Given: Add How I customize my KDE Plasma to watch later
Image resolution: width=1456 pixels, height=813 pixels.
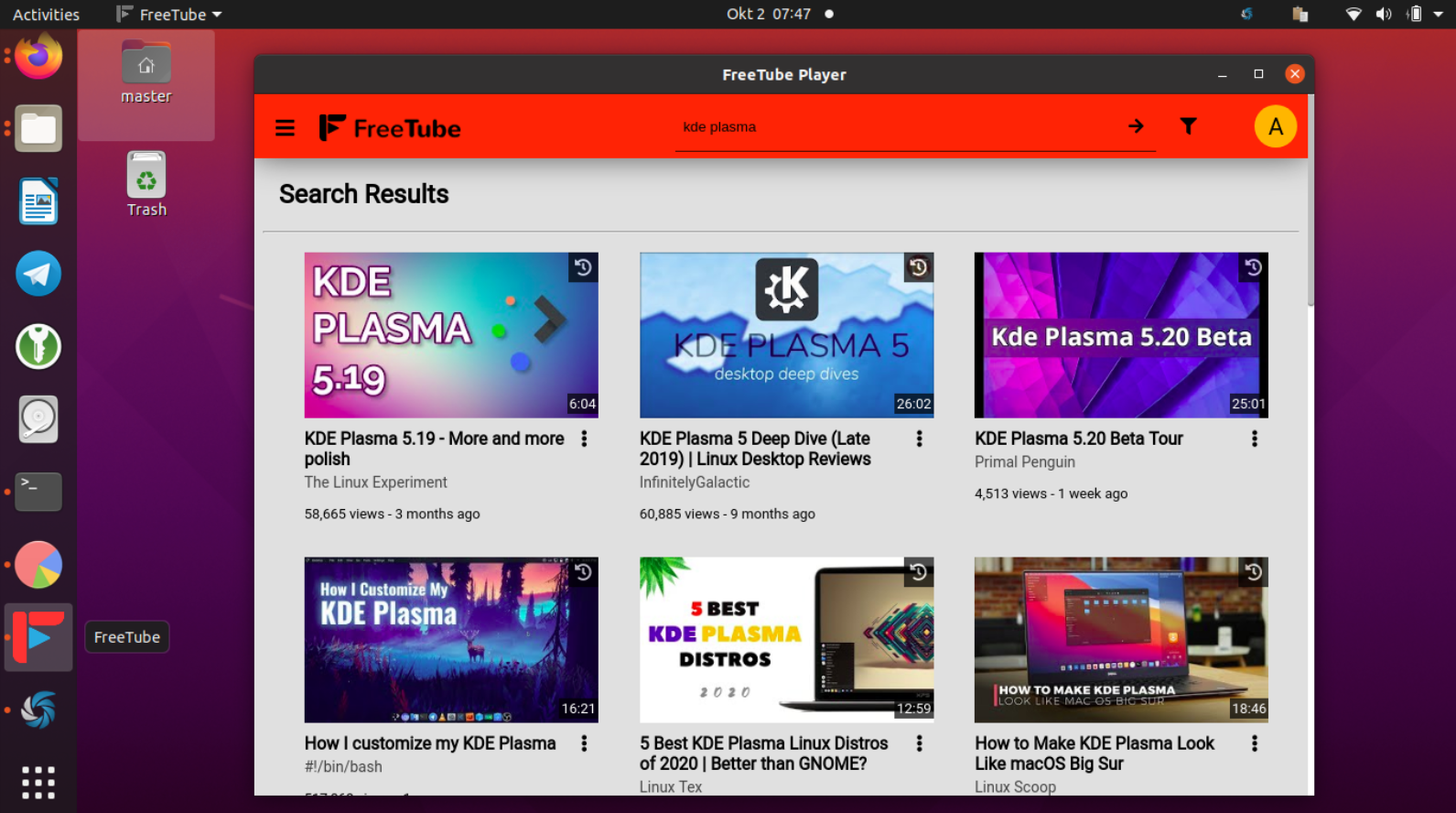Looking at the screenshot, I should pyautogui.click(x=583, y=572).
